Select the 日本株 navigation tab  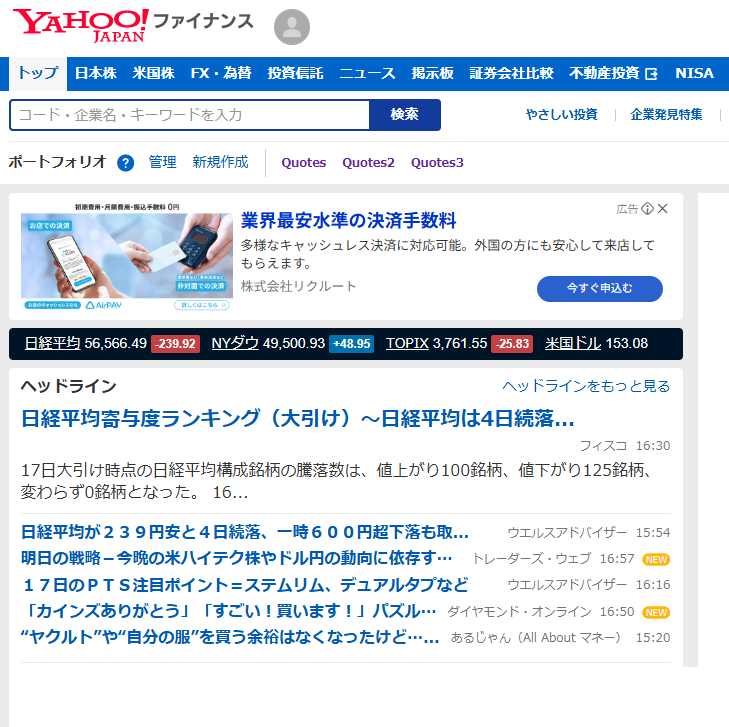click(x=96, y=74)
